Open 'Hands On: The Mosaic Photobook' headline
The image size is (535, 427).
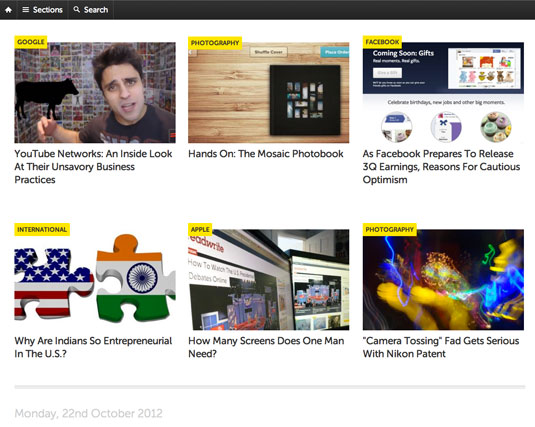point(266,154)
